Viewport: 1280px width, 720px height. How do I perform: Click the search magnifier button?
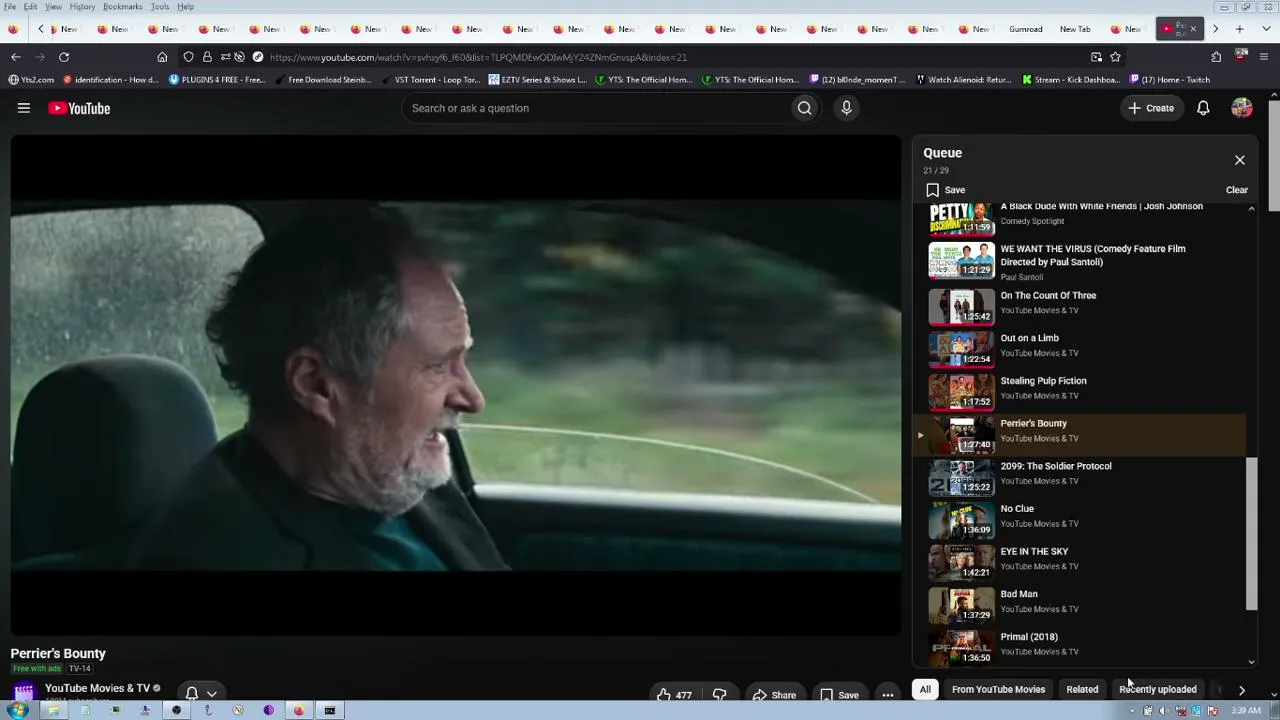[804, 108]
